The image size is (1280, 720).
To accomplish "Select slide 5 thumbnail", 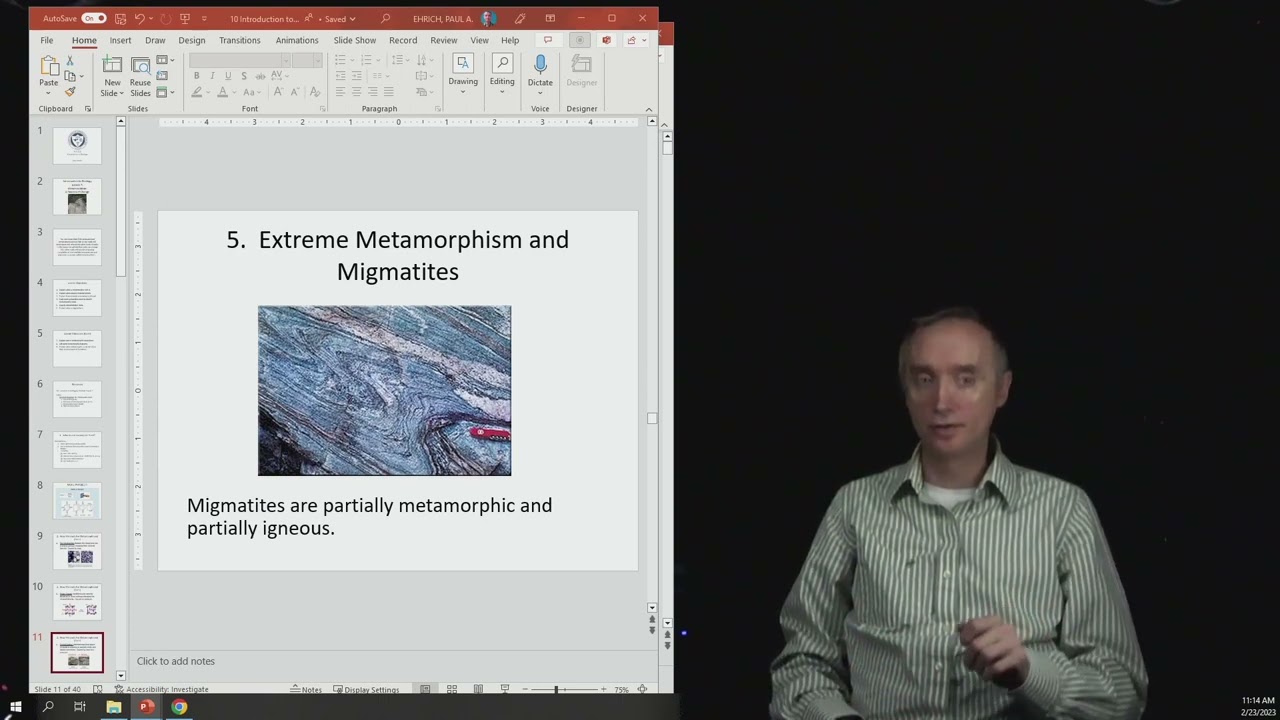I will tap(77, 348).
